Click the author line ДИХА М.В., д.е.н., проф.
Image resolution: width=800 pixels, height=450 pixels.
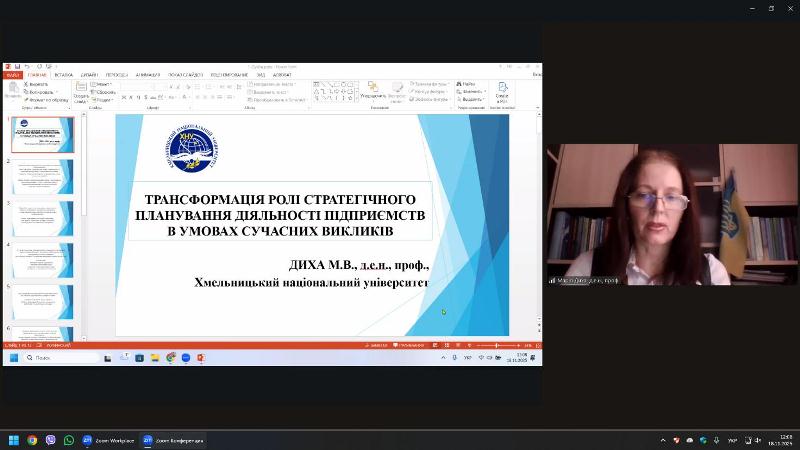[x=359, y=265]
